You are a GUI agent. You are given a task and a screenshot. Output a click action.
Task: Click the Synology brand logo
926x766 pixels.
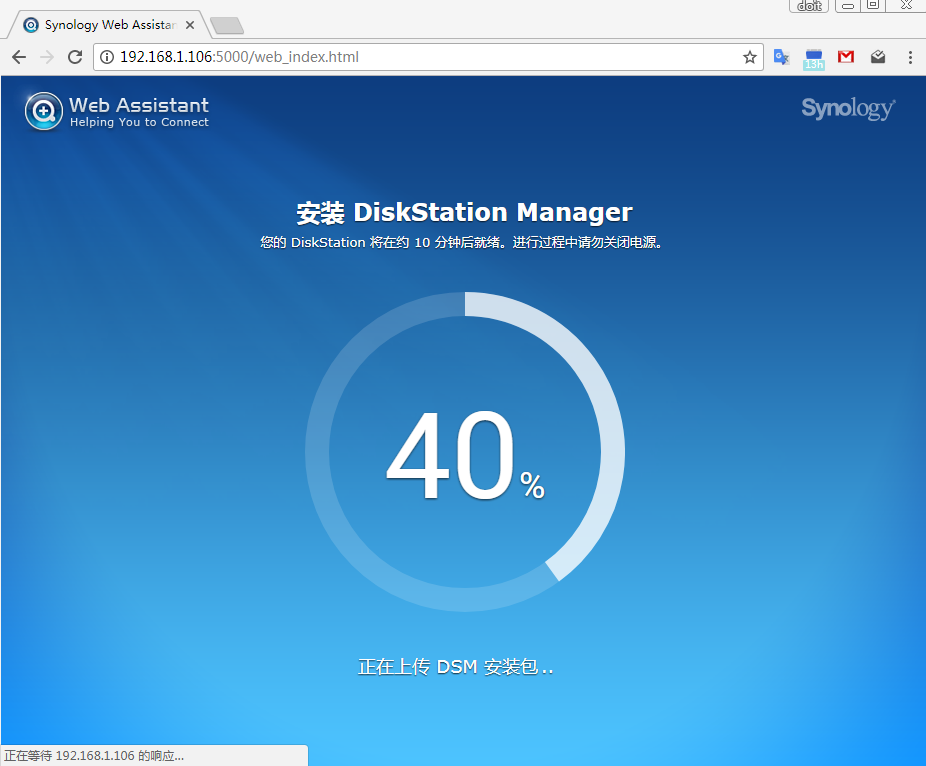pos(848,109)
